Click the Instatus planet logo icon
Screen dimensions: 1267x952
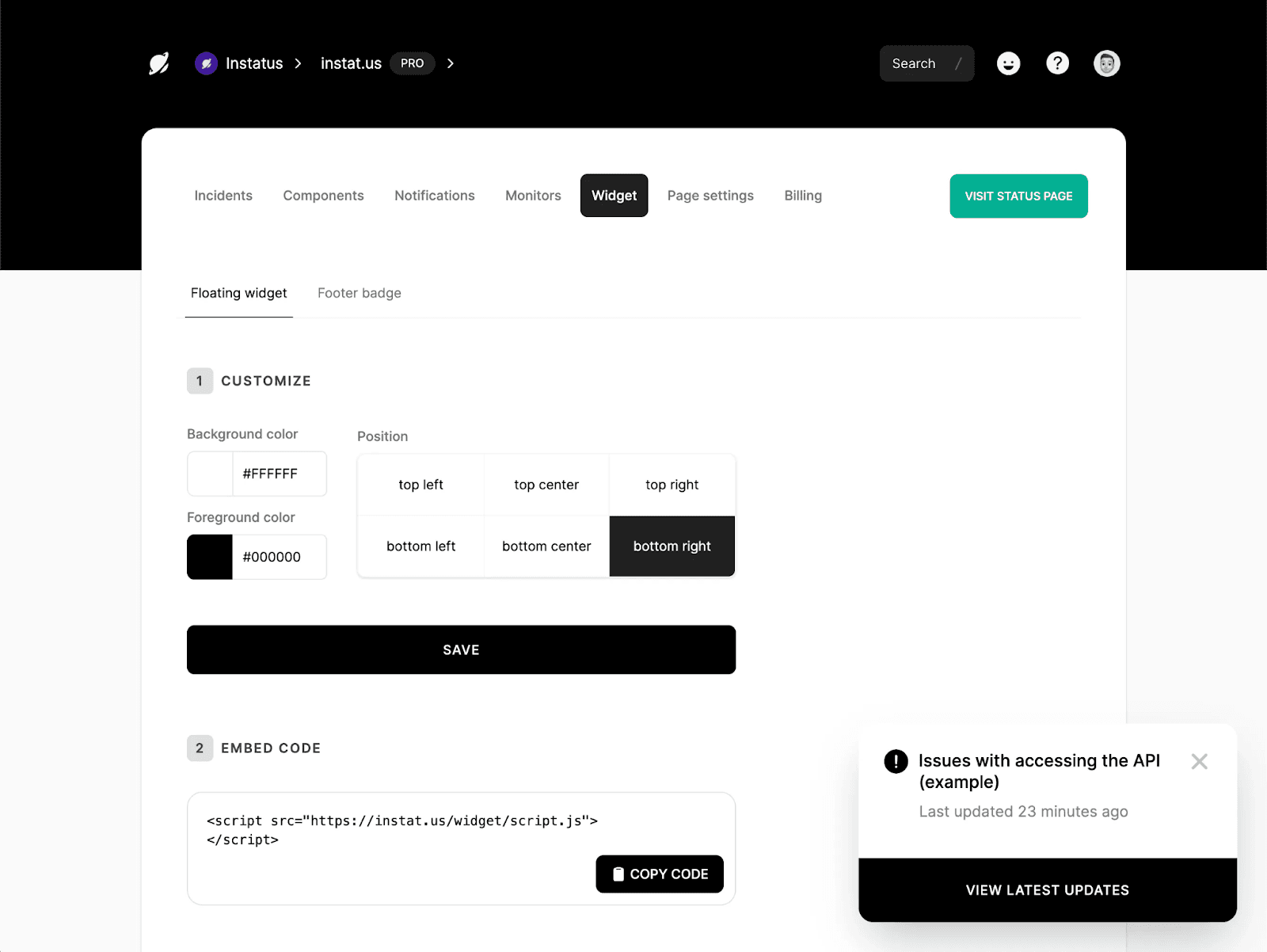(159, 63)
